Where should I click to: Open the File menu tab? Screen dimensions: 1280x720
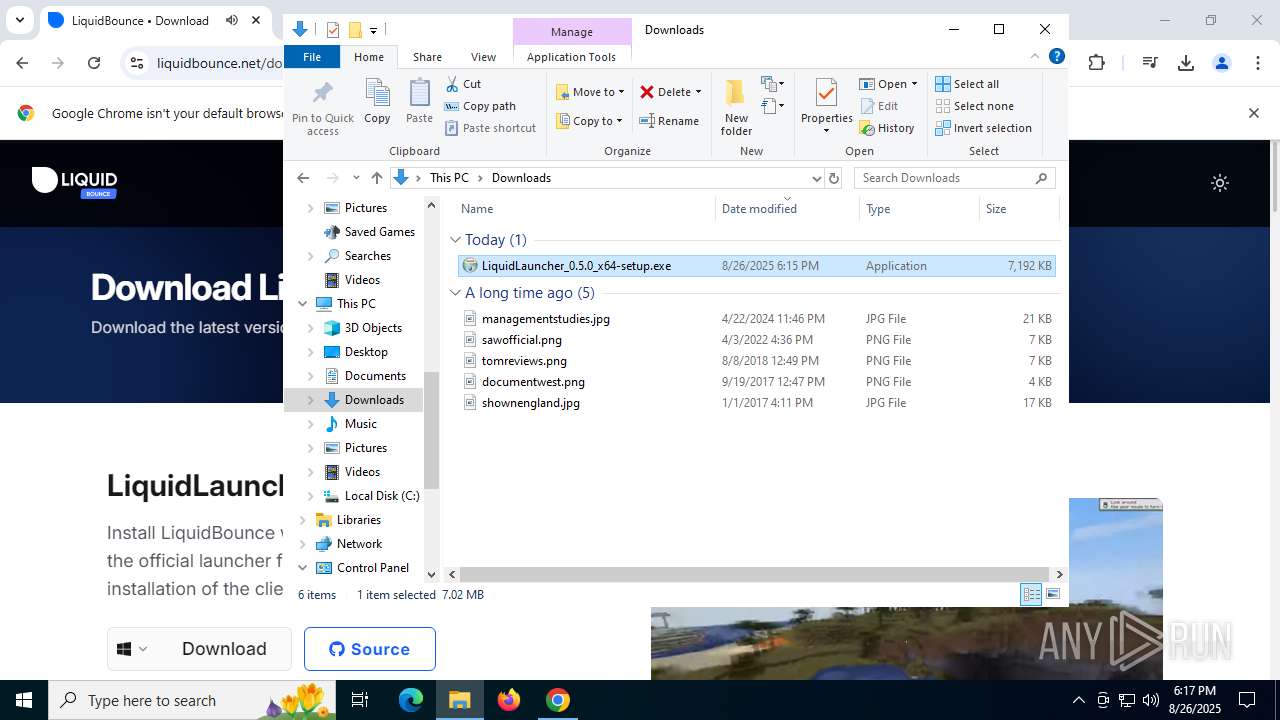[x=312, y=57]
